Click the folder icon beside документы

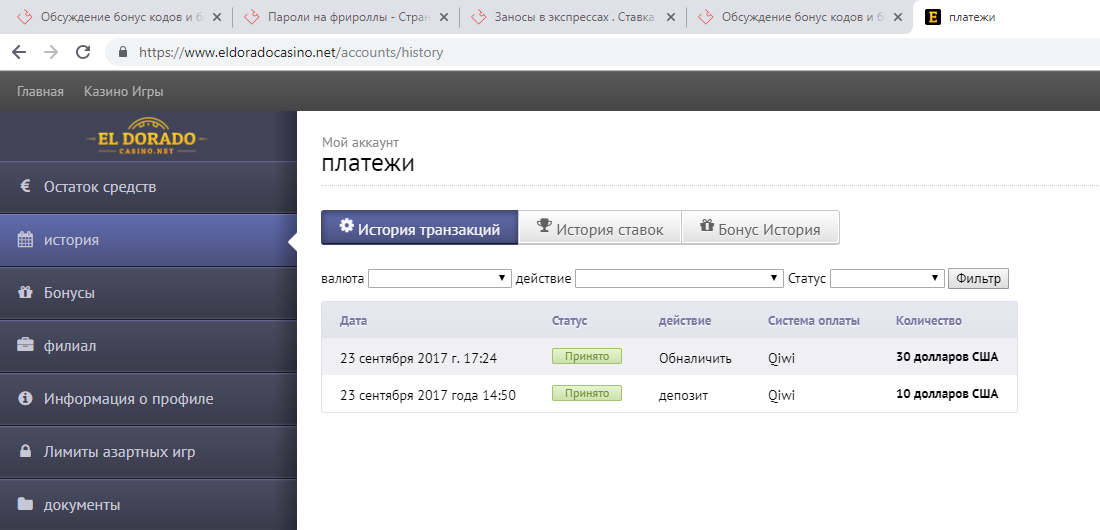pyautogui.click(x=25, y=505)
